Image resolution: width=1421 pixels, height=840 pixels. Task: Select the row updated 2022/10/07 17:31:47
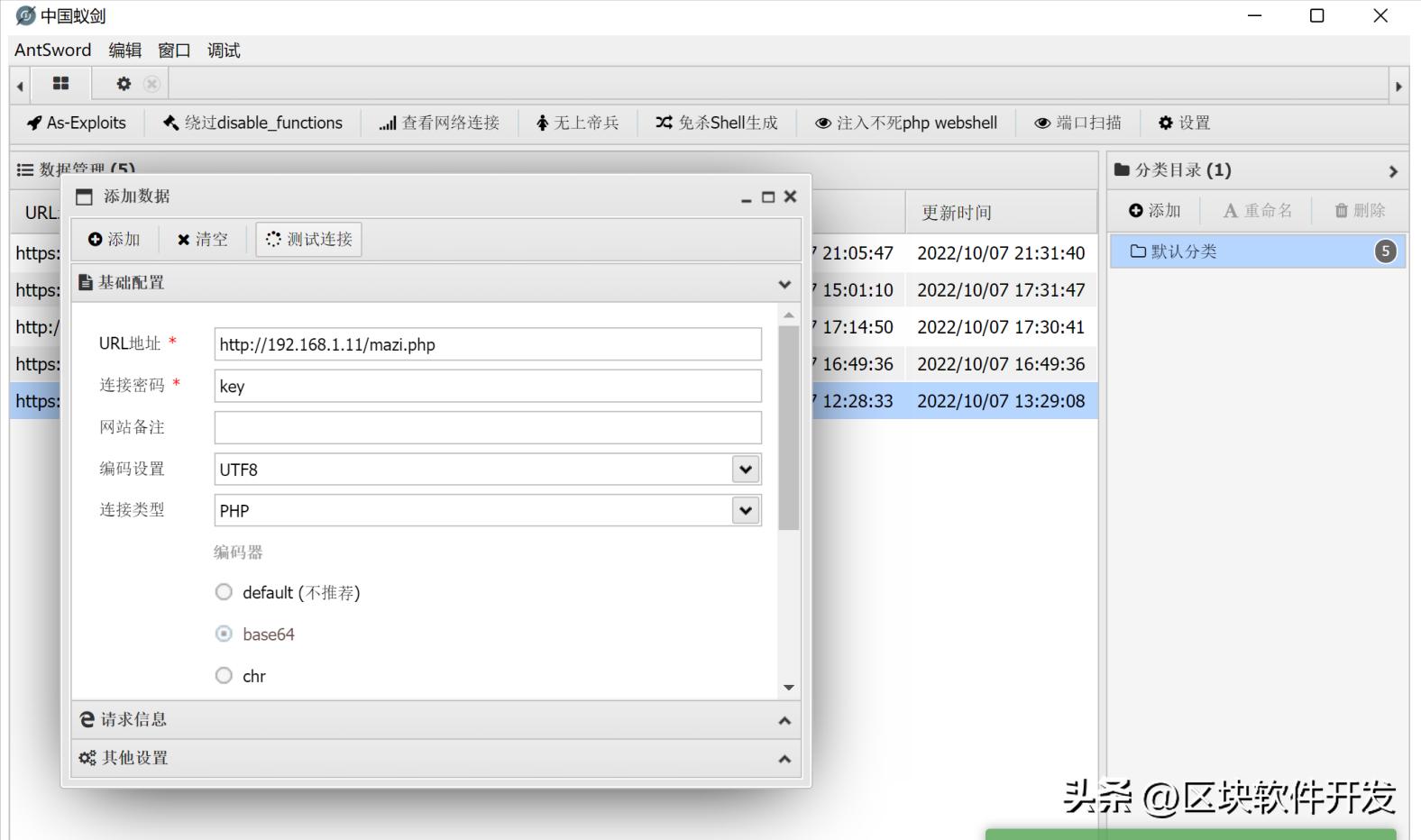coord(1001,290)
